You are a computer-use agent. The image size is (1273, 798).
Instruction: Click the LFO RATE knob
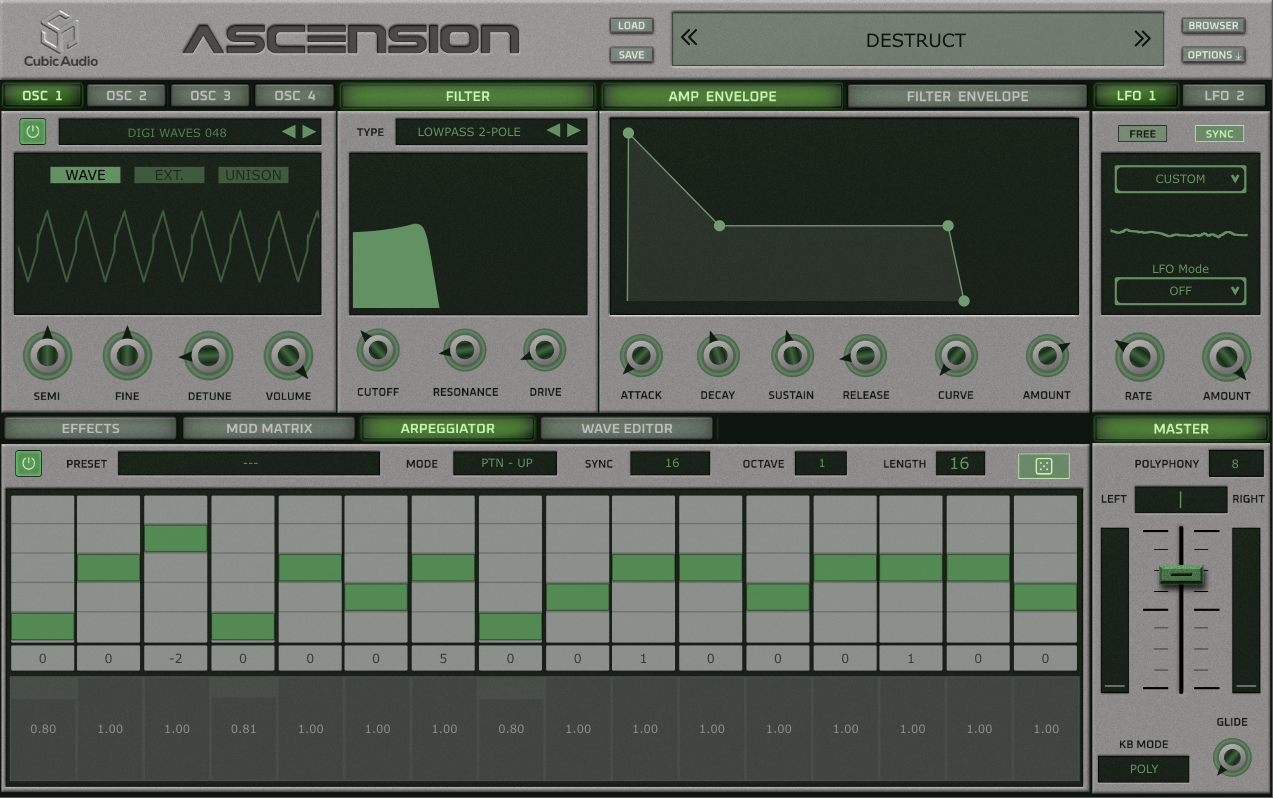(1139, 357)
